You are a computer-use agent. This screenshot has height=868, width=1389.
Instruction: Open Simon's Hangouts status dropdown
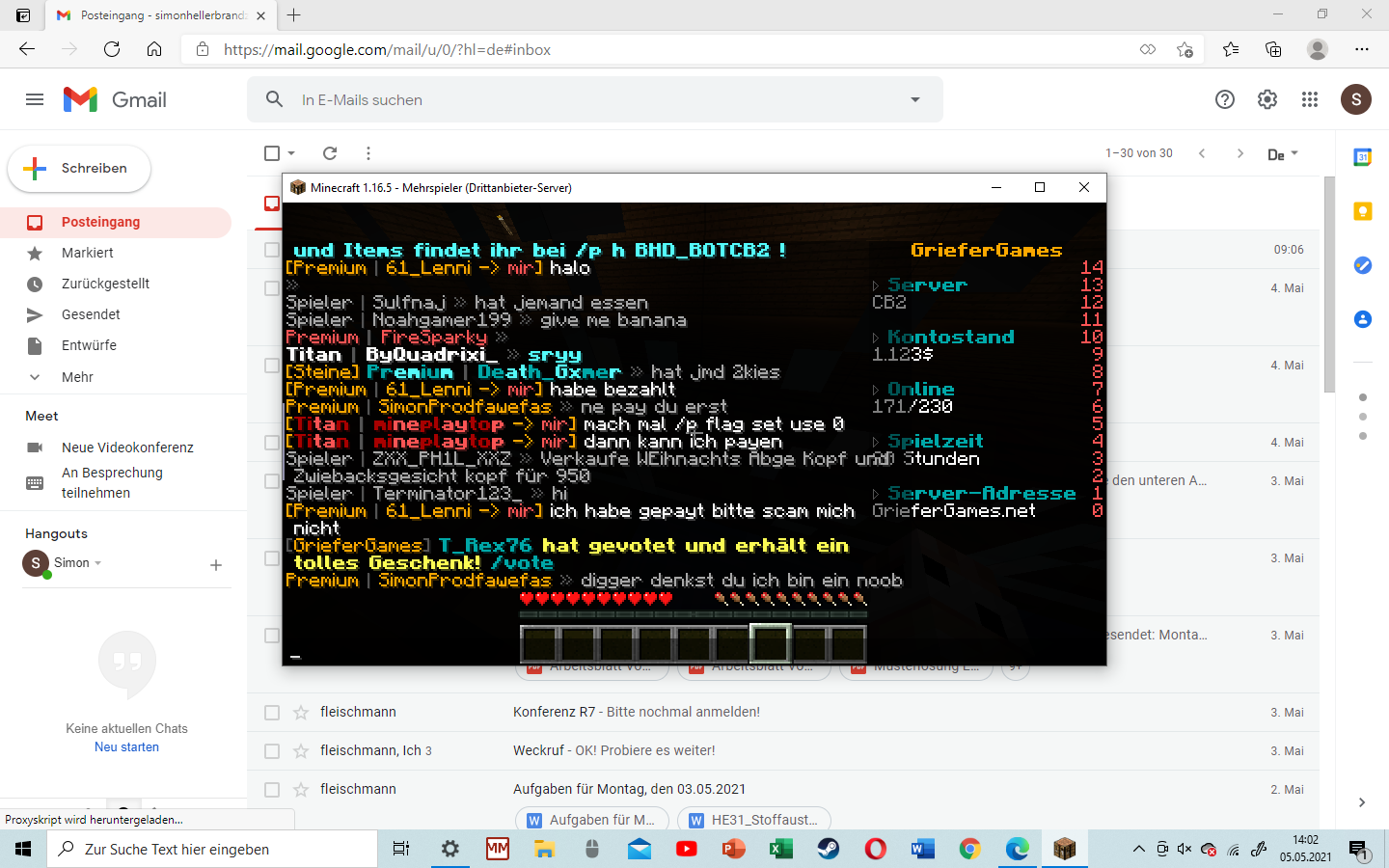97,563
